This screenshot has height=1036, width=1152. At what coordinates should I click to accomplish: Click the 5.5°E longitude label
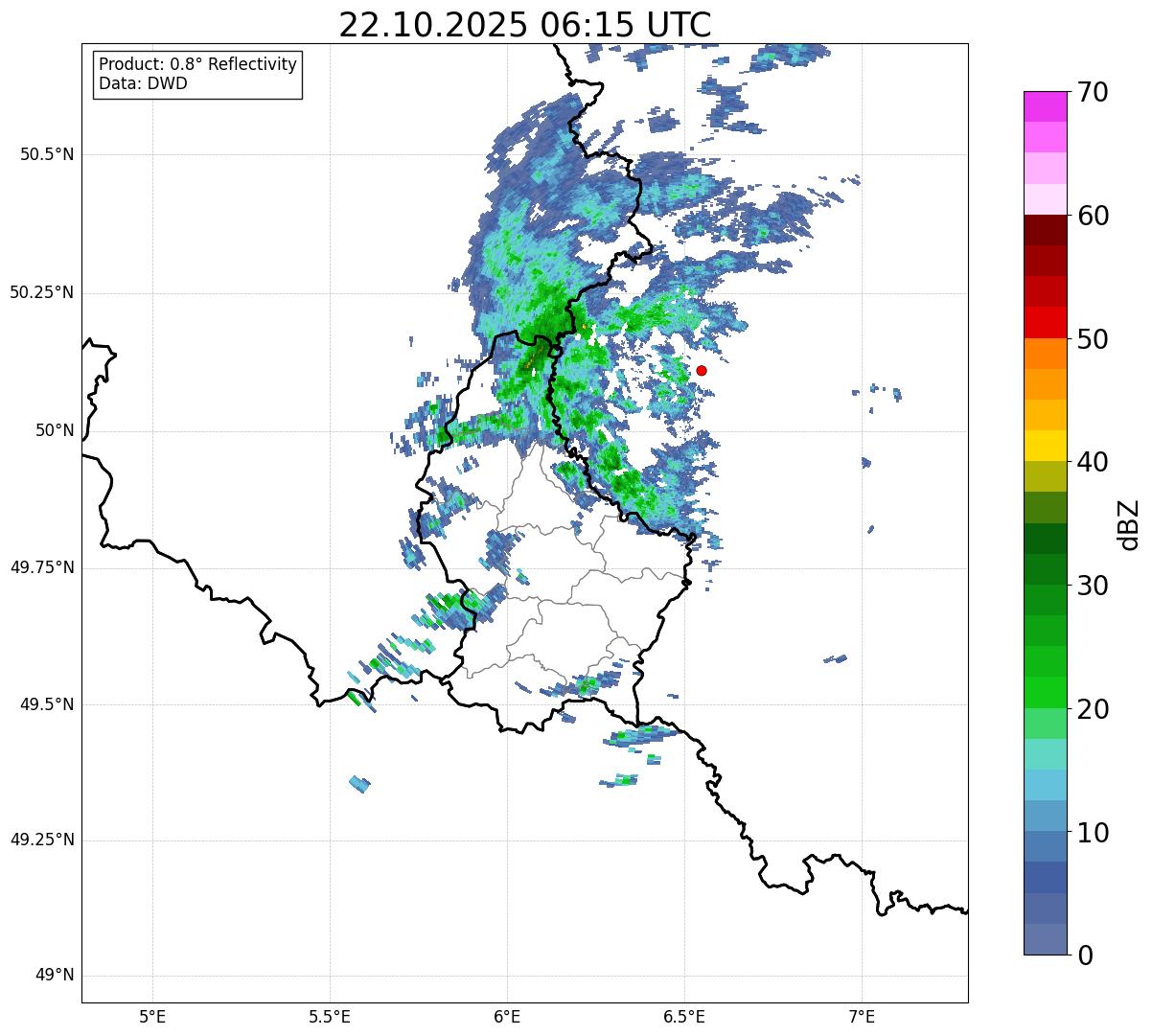click(x=330, y=1017)
